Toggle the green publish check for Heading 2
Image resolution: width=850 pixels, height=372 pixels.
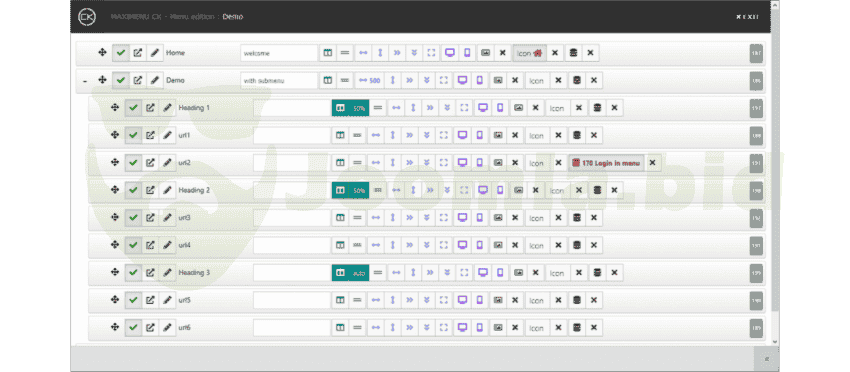(133, 190)
